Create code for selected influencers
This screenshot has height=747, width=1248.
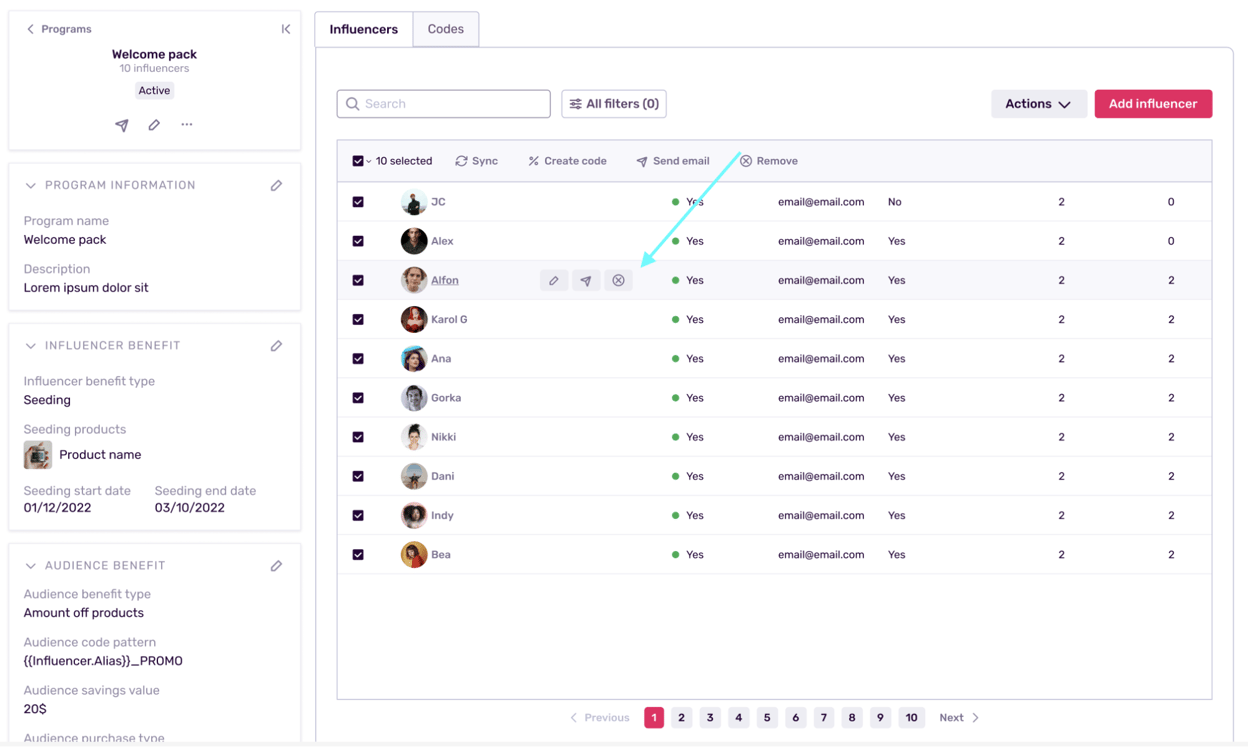(567, 160)
